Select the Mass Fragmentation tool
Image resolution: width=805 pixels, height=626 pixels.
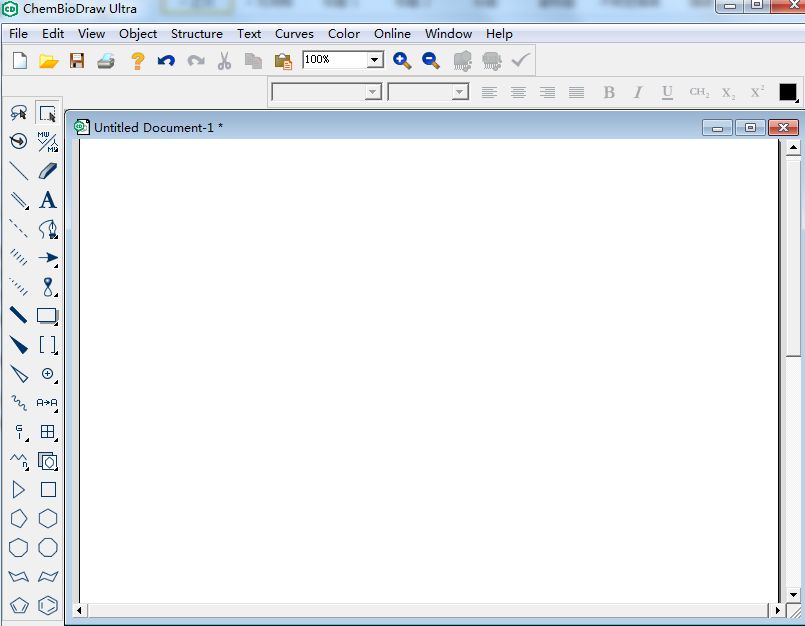pos(48,141)
